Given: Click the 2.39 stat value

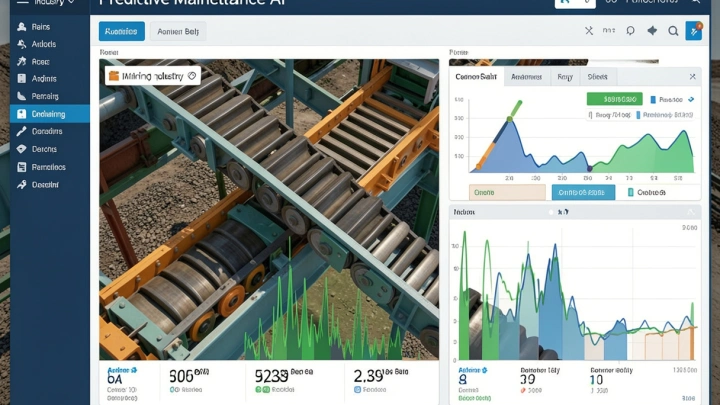Looking at the screenshot, I should [x=368, y=377].
